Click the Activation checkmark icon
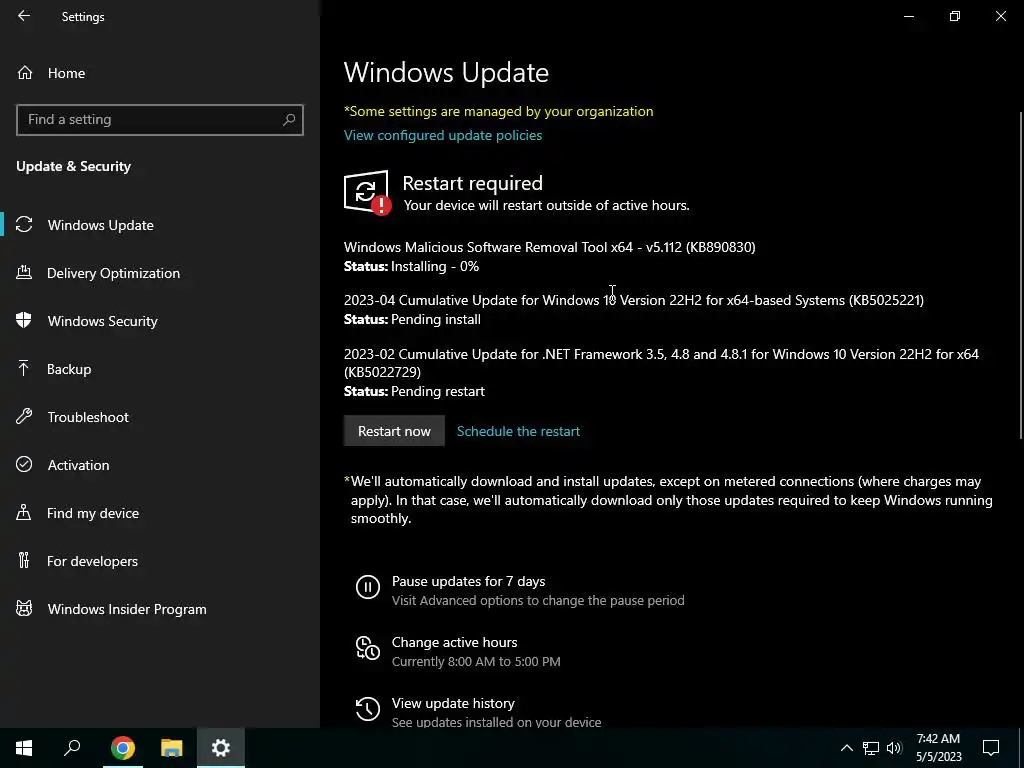 (x=24, y=464)
